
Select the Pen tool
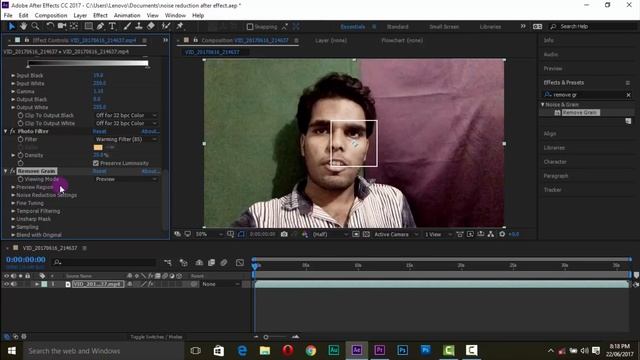(100, 26)
